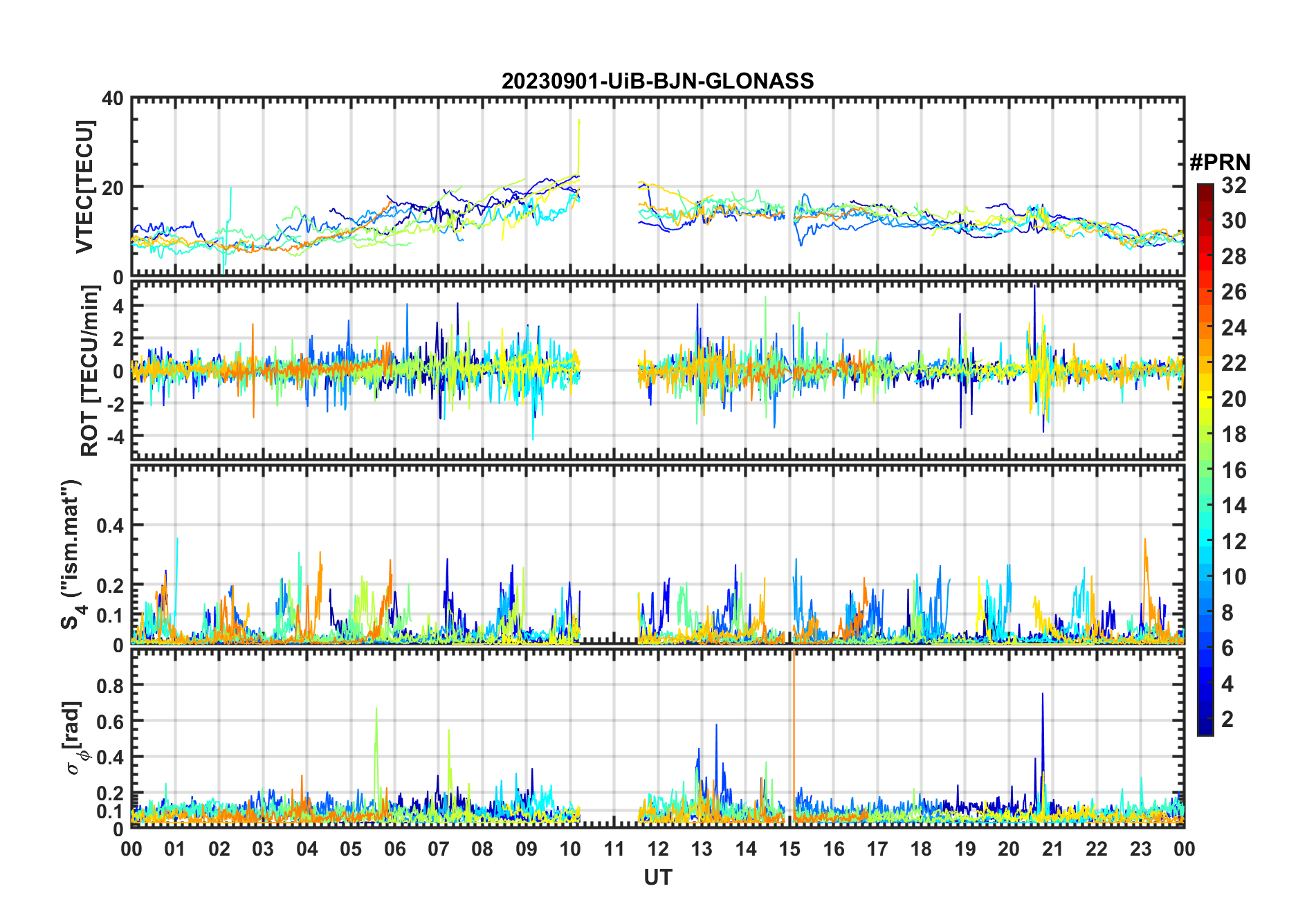Viewport: 1316px width, 920px height.
Task: Click the S4 ("ism.mat") y-axis label
Action: (x=72, y=555)
